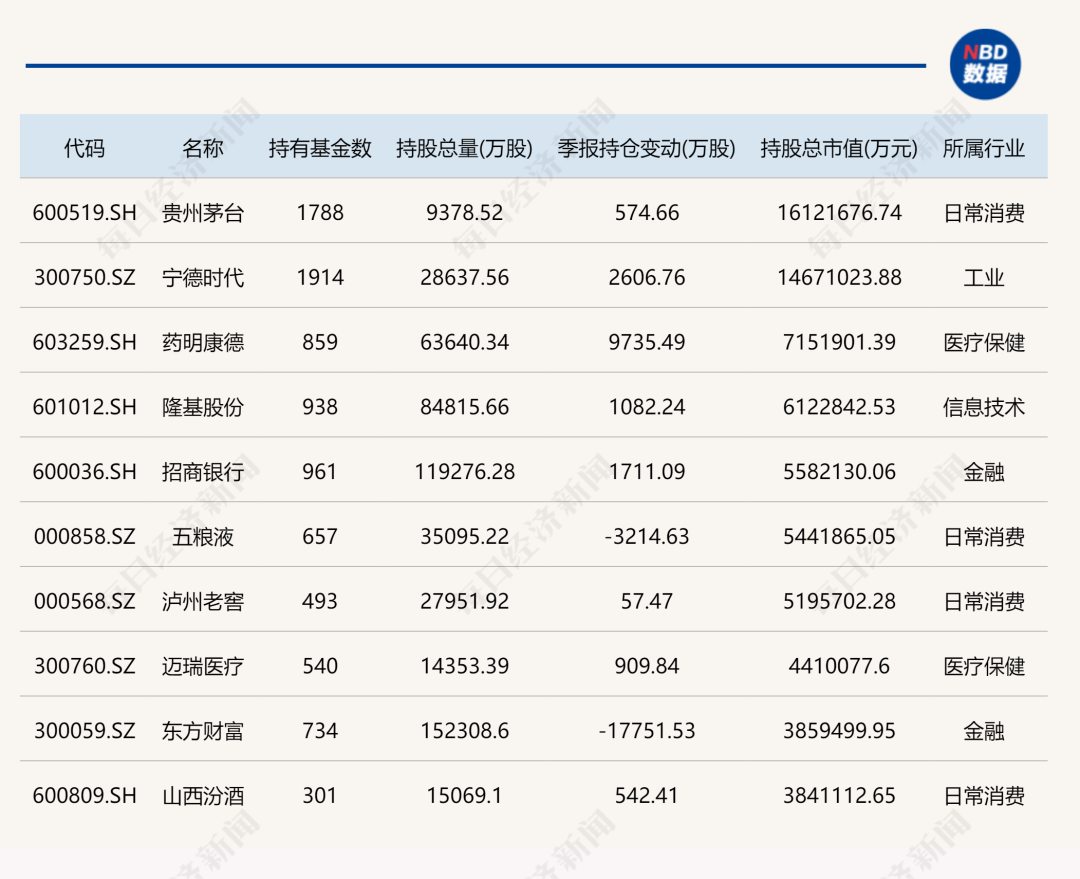Screen dimensions: 1080x879
Task: Click the 迈瑞医疗 name cell
Action: pyautogui.click(x=202, y=666)
